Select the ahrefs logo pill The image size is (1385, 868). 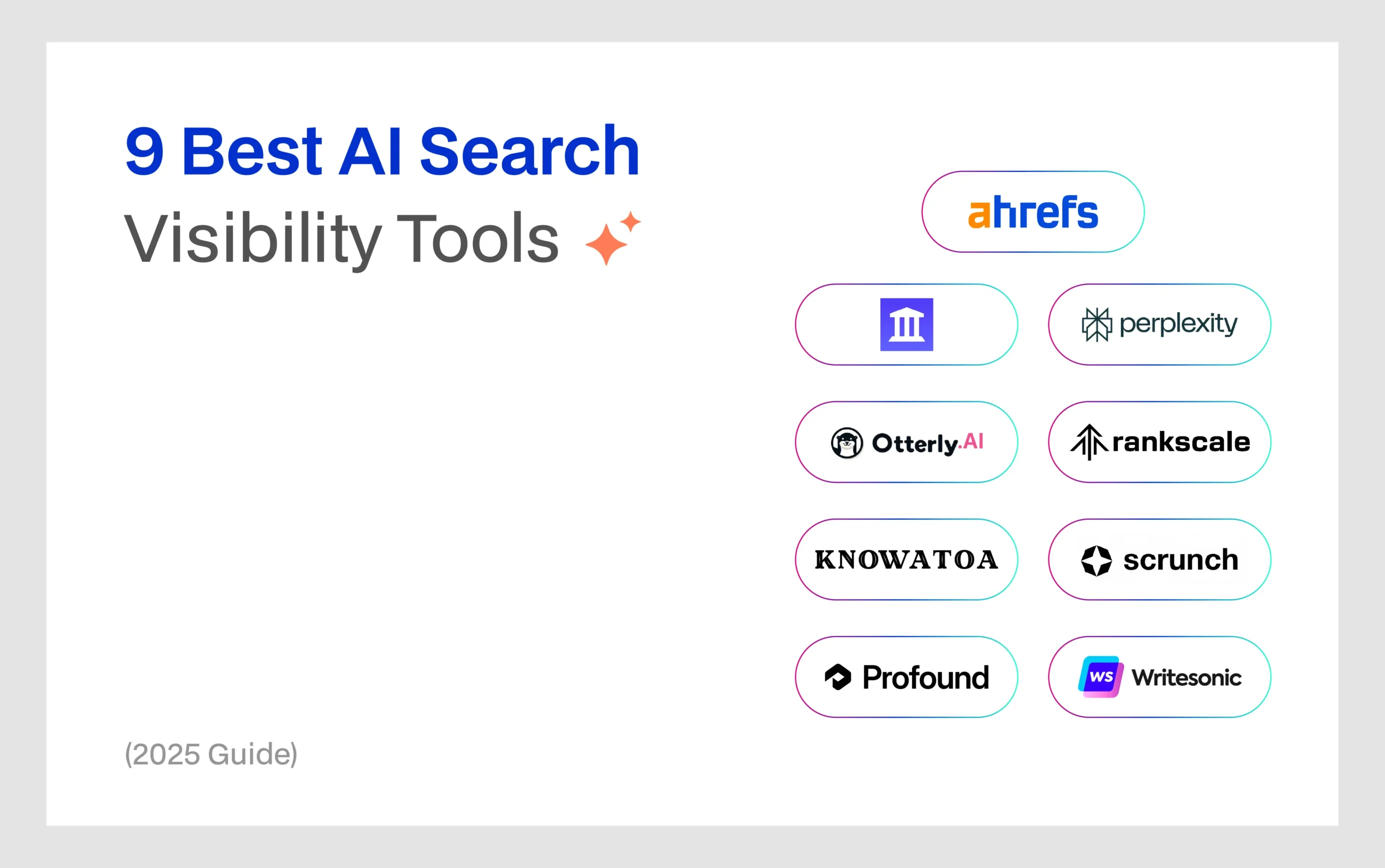[x=1032, y=212]
